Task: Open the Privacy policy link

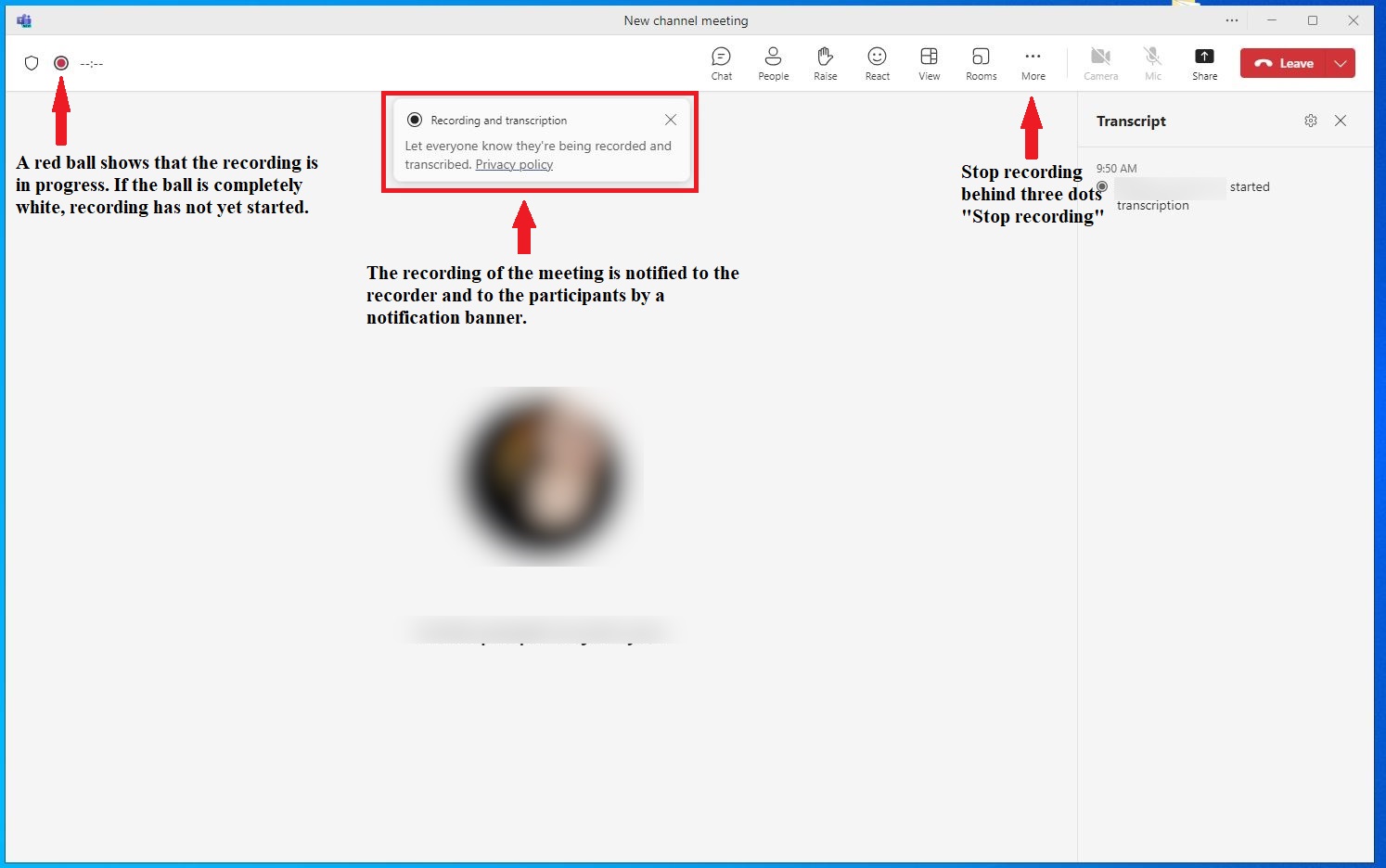Action: point(514,165)
